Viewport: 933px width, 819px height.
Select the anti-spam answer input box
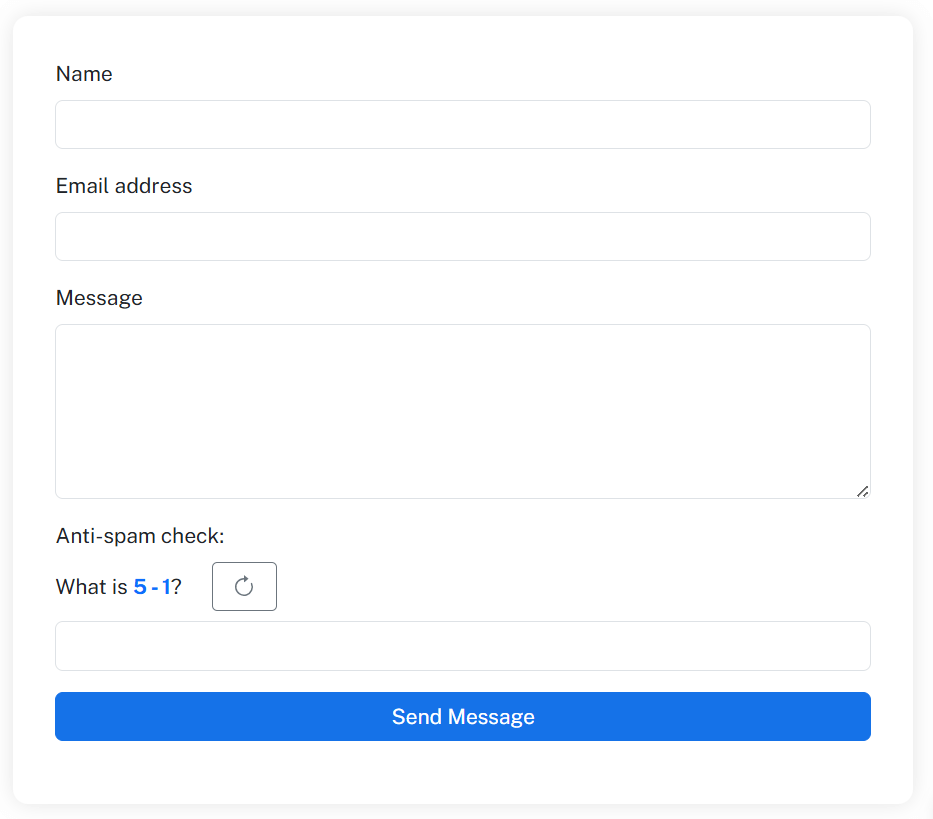point(462,645)
